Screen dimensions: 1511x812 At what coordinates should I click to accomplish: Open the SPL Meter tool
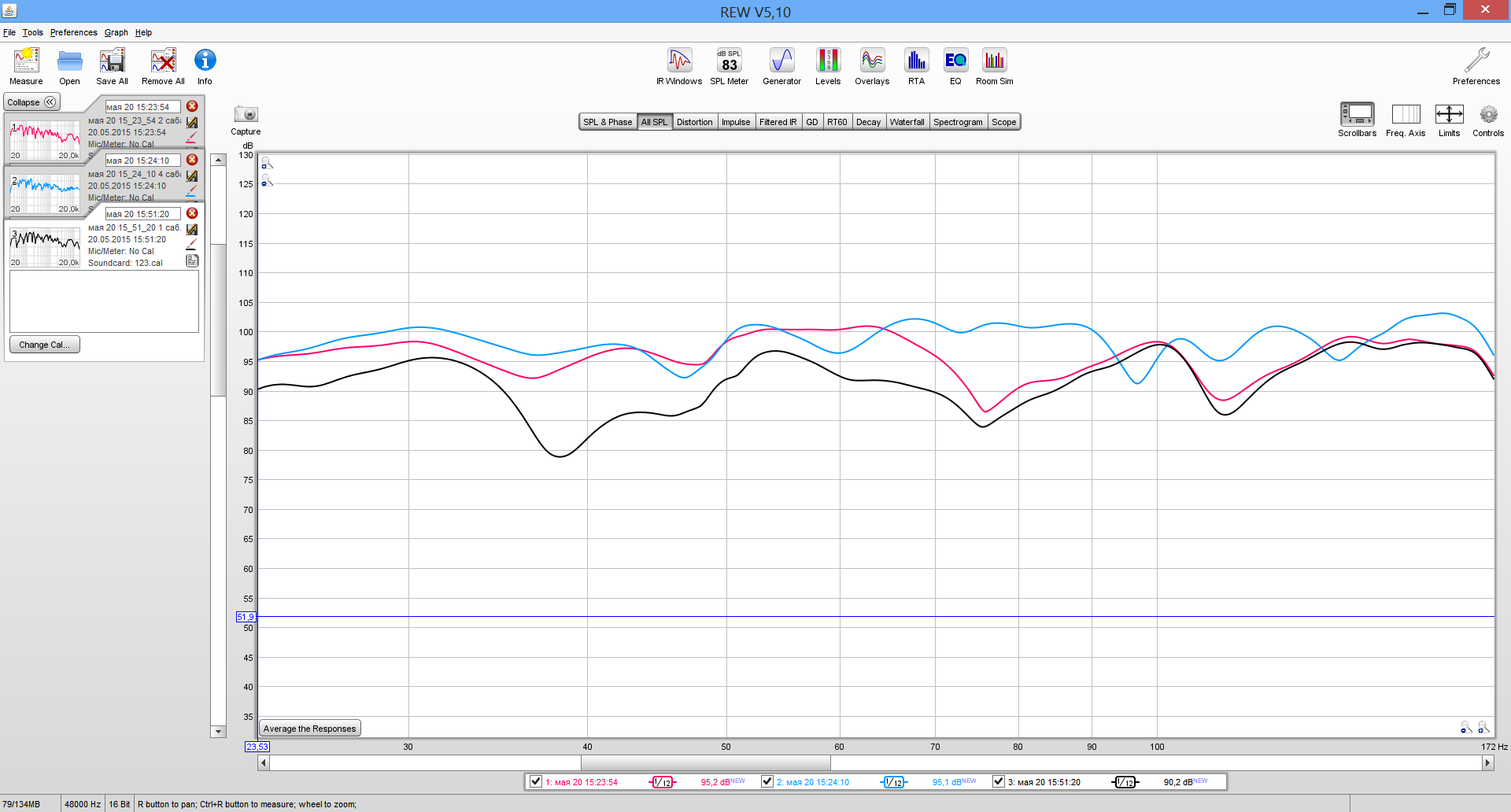(730, 61)
